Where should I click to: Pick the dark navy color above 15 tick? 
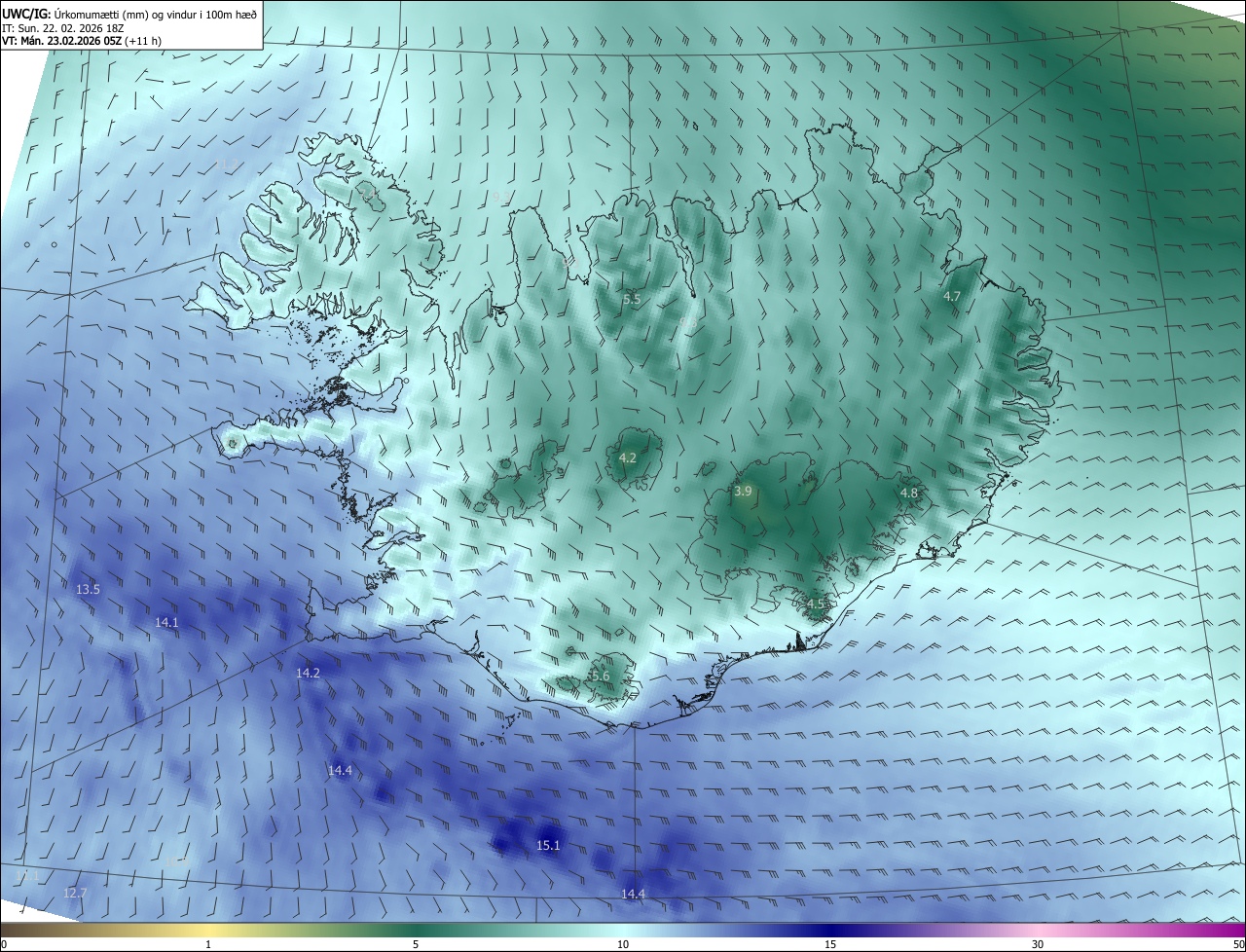click(830, 931)
